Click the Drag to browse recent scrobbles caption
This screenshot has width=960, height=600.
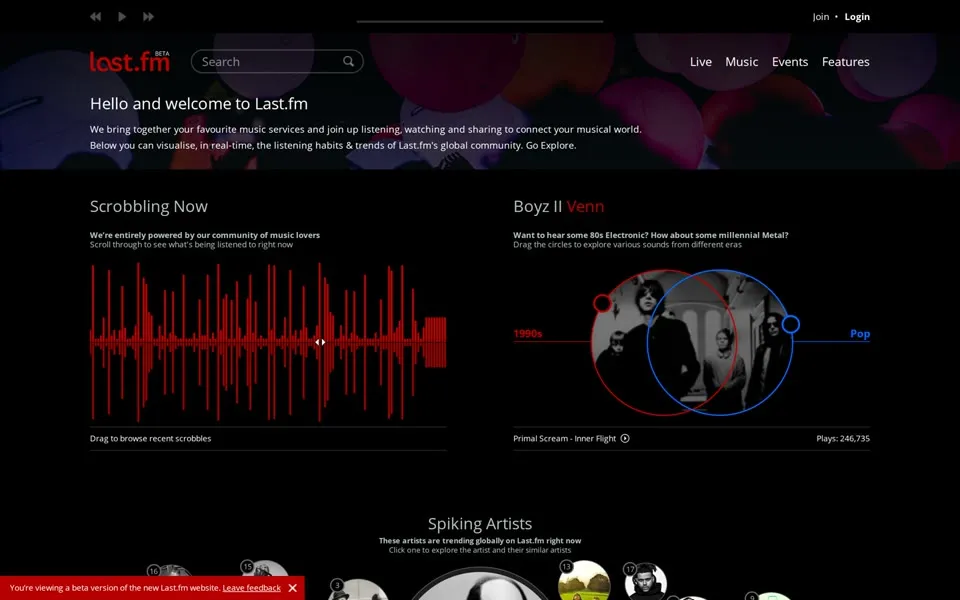tap(151, 438)
